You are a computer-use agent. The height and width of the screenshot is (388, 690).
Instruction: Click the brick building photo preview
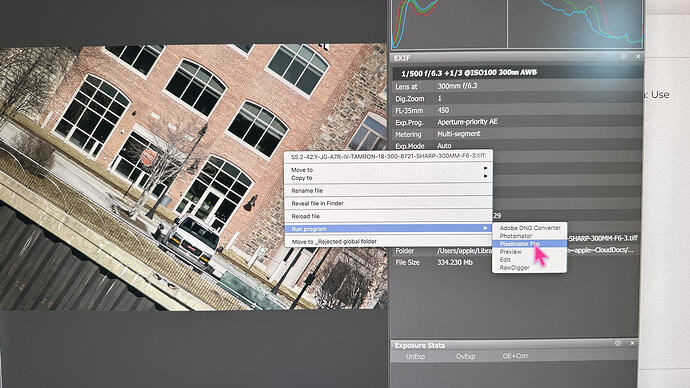[145, 176]
